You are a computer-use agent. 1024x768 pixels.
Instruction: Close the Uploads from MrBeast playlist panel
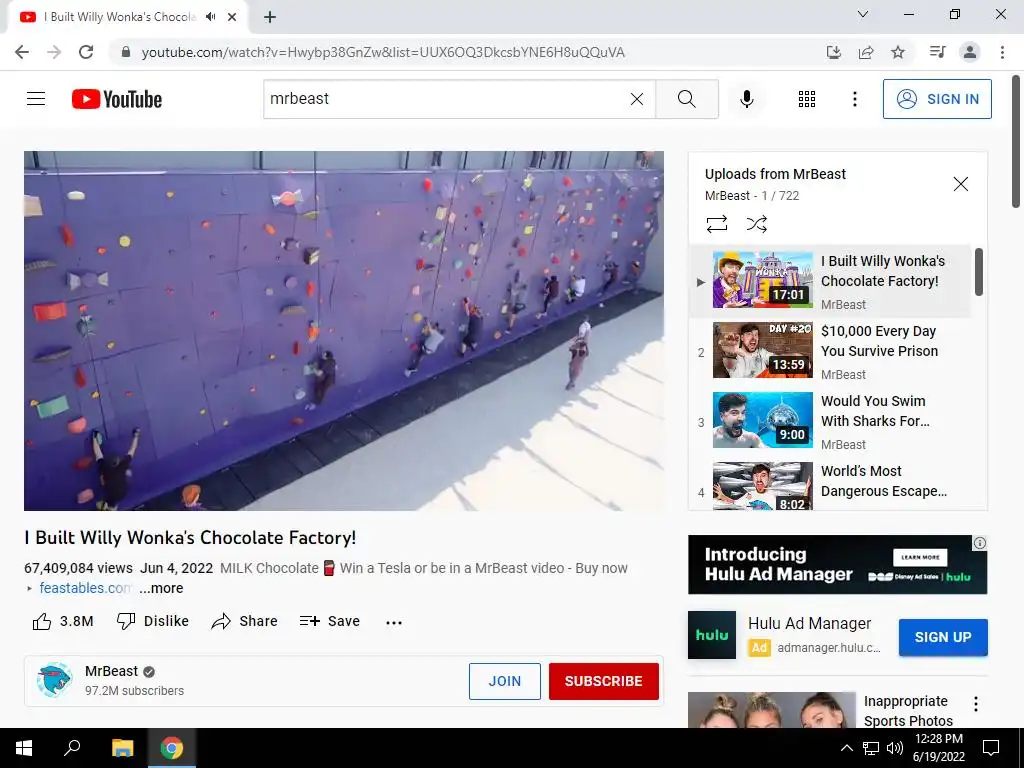coord(960,184)
